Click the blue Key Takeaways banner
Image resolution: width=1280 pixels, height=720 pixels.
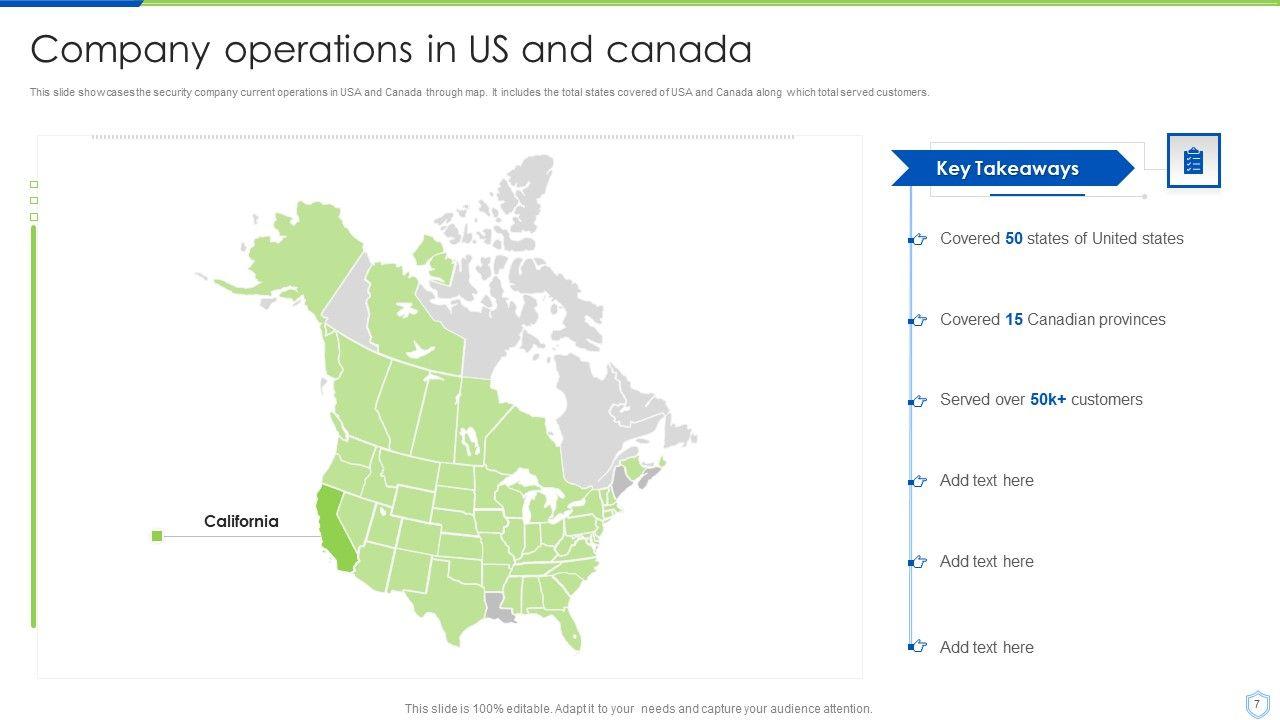[1008, 168]
